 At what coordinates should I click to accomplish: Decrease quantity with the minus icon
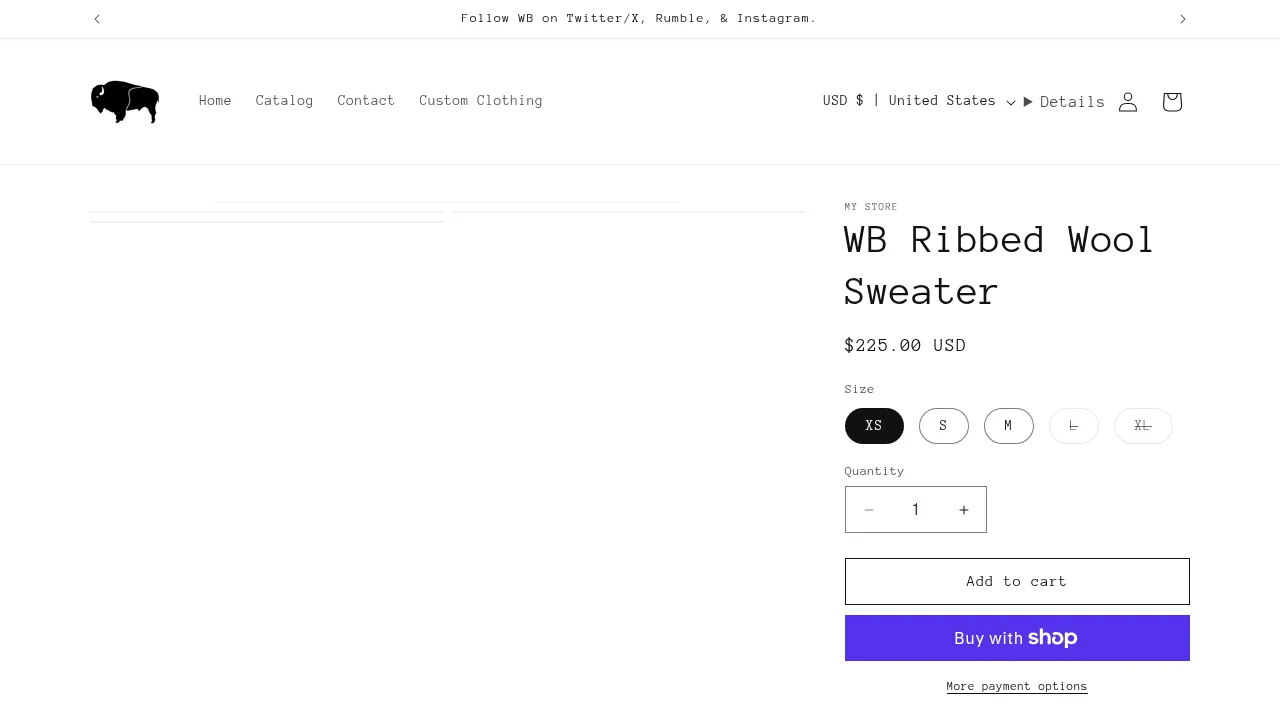point(869,510)
